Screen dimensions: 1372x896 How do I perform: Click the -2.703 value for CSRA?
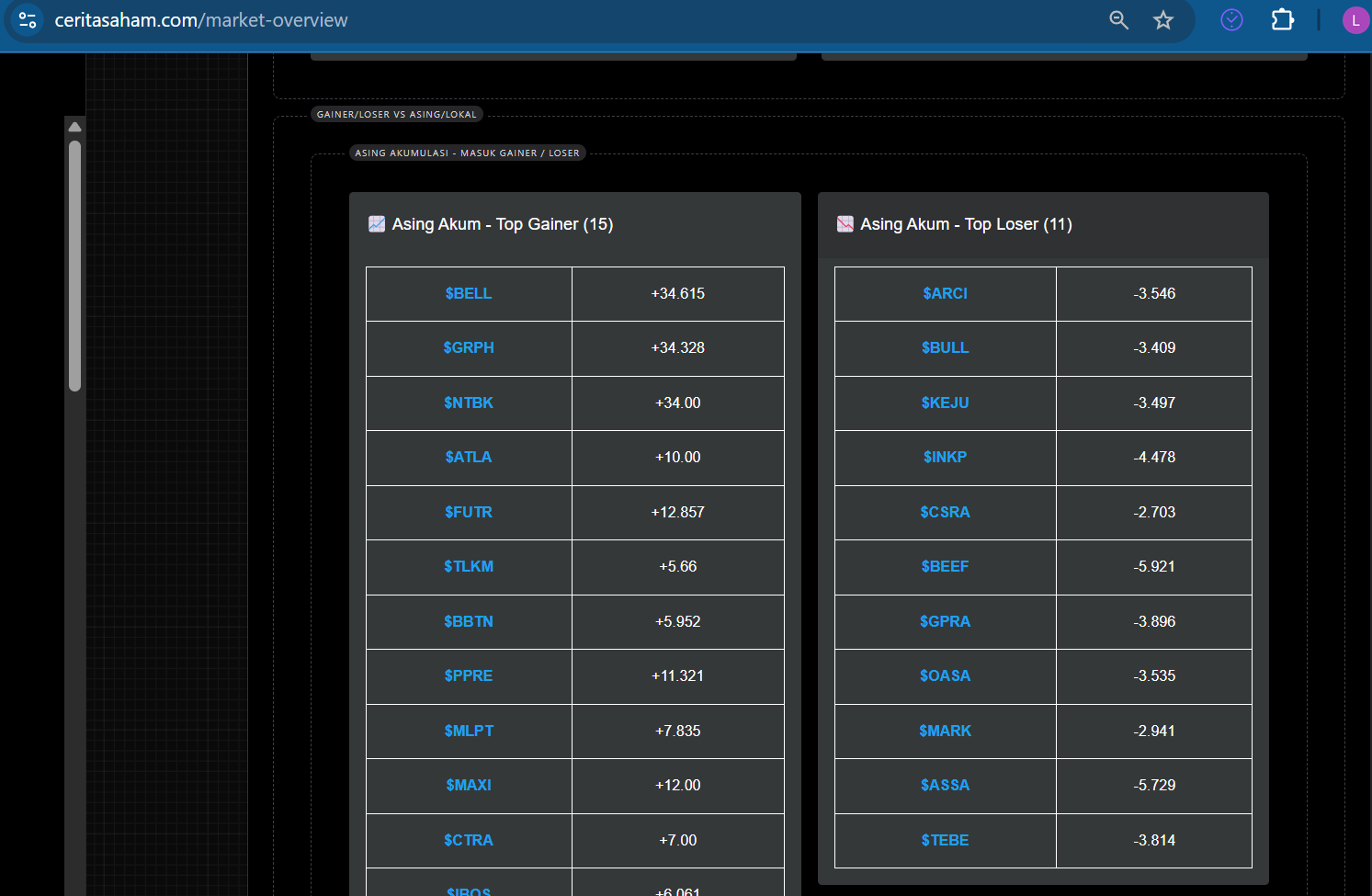coord(1154,513)
